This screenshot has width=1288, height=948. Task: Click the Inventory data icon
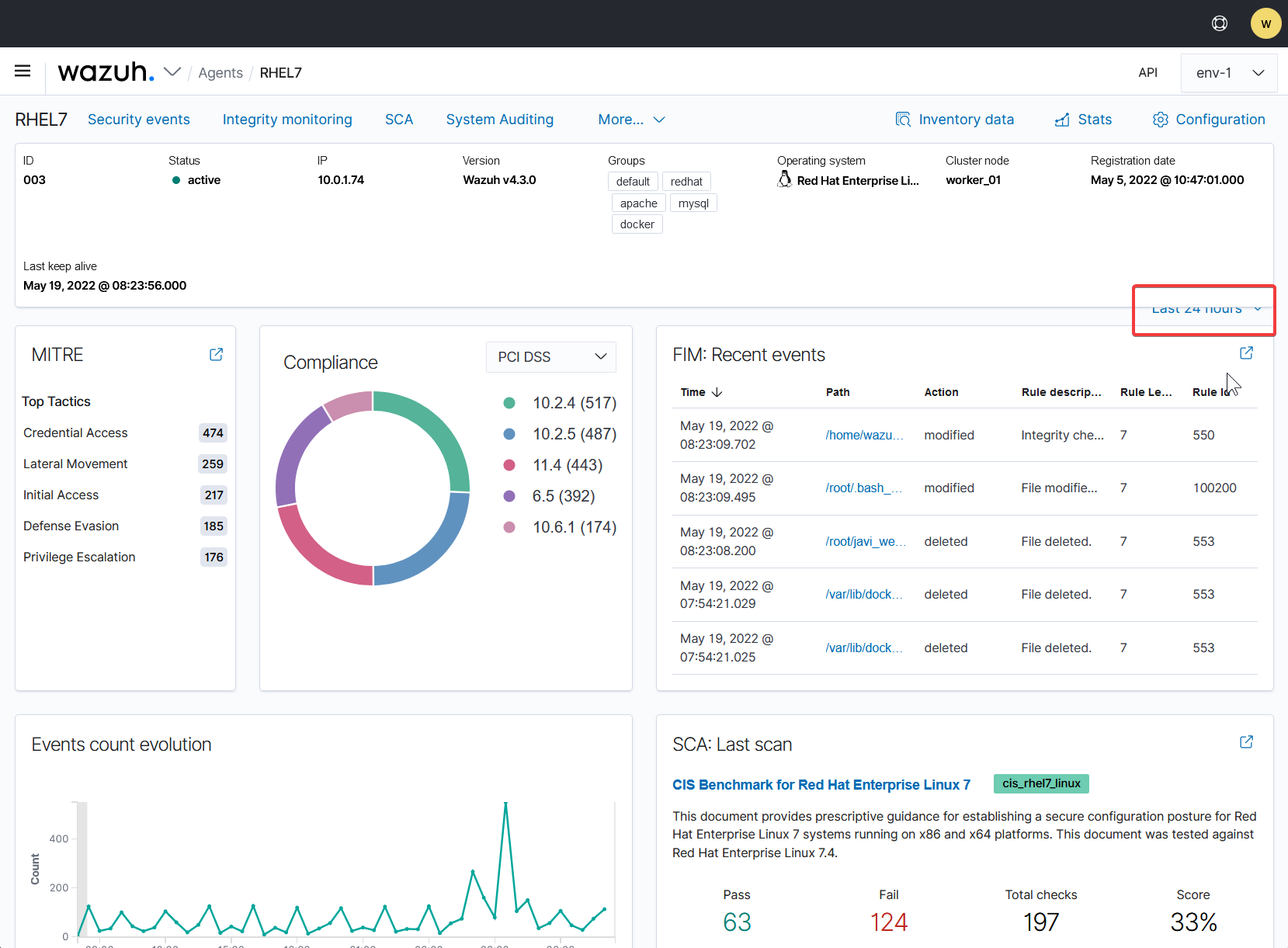click(903, 119)
